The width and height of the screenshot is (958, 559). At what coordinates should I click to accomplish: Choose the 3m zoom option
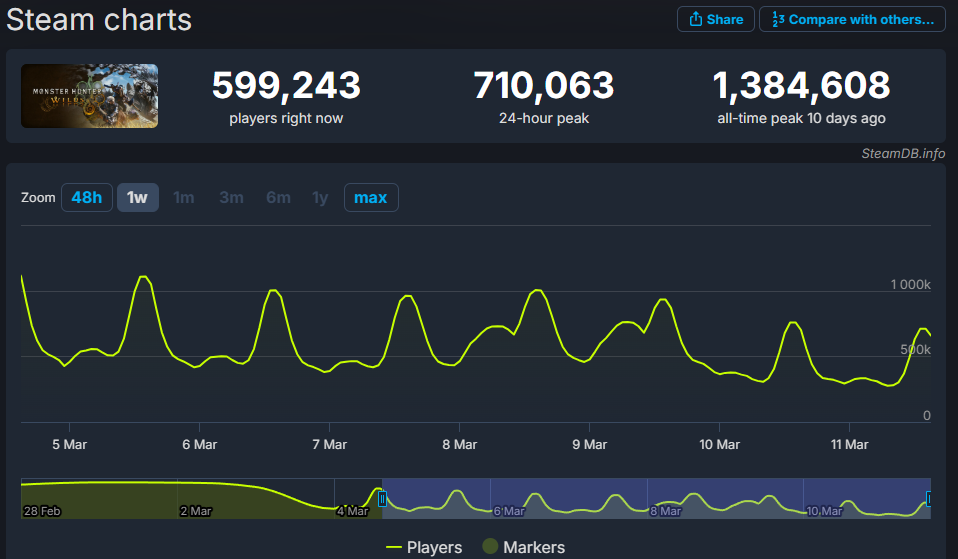(231, 197)
